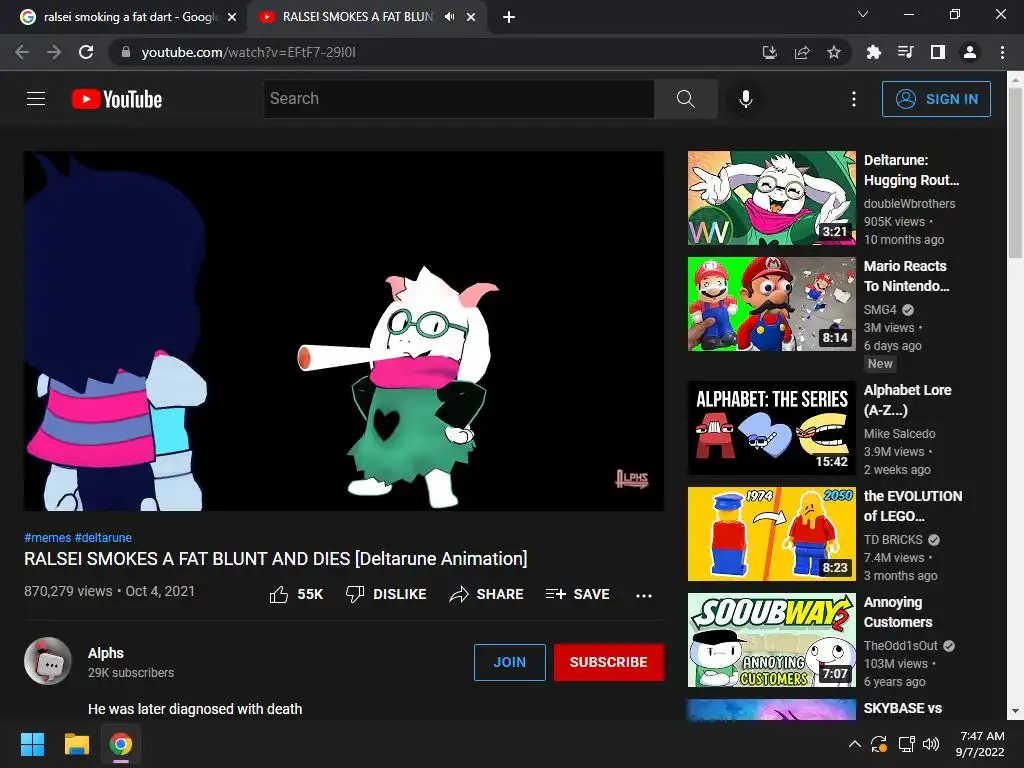Open Chrome three-dot menu
Viewport: 1024px width, 768px height.
(1002, 52)
